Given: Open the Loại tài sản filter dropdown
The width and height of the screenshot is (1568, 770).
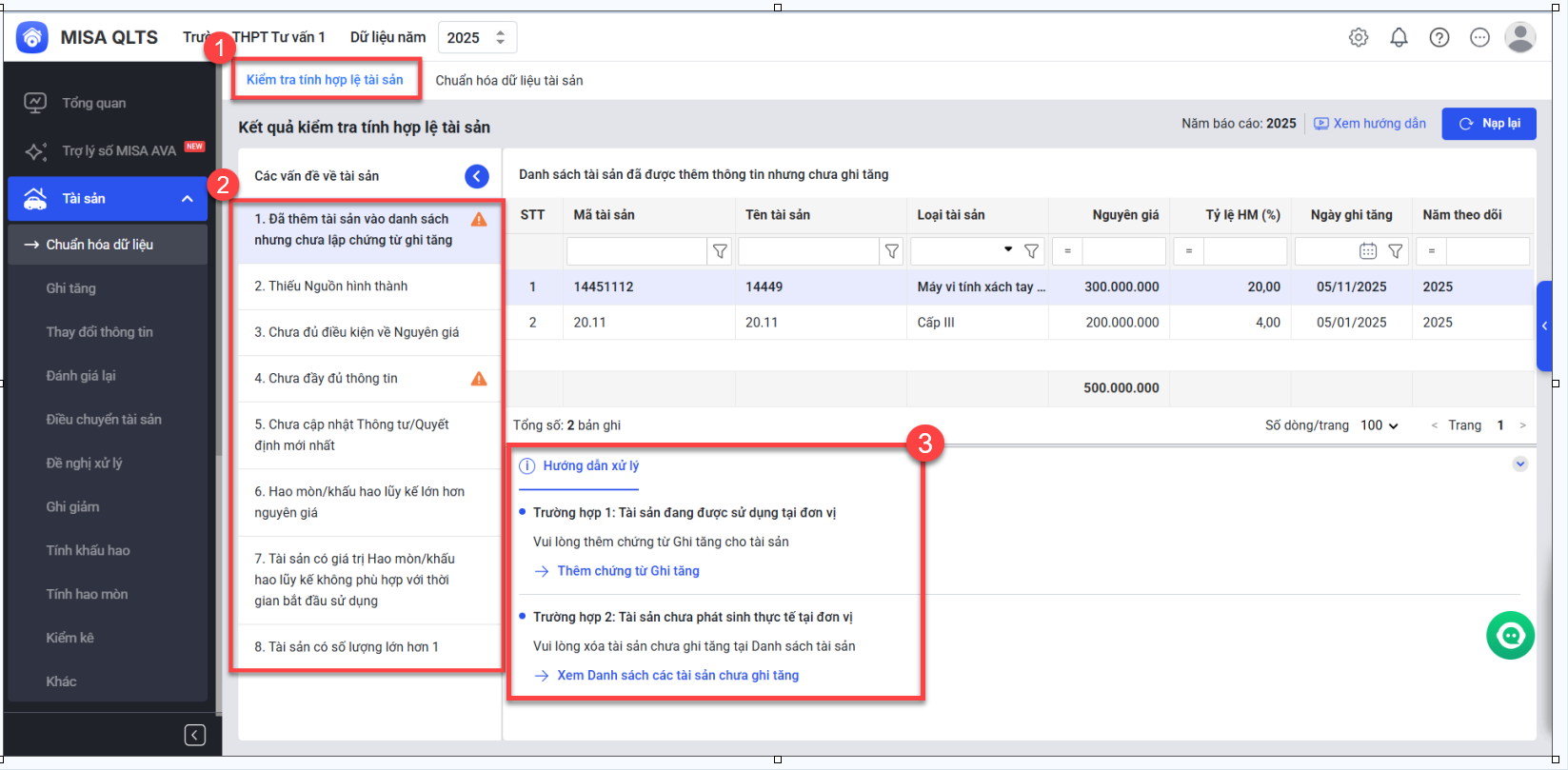Looking at the screenshot, I should point(1008,250).
